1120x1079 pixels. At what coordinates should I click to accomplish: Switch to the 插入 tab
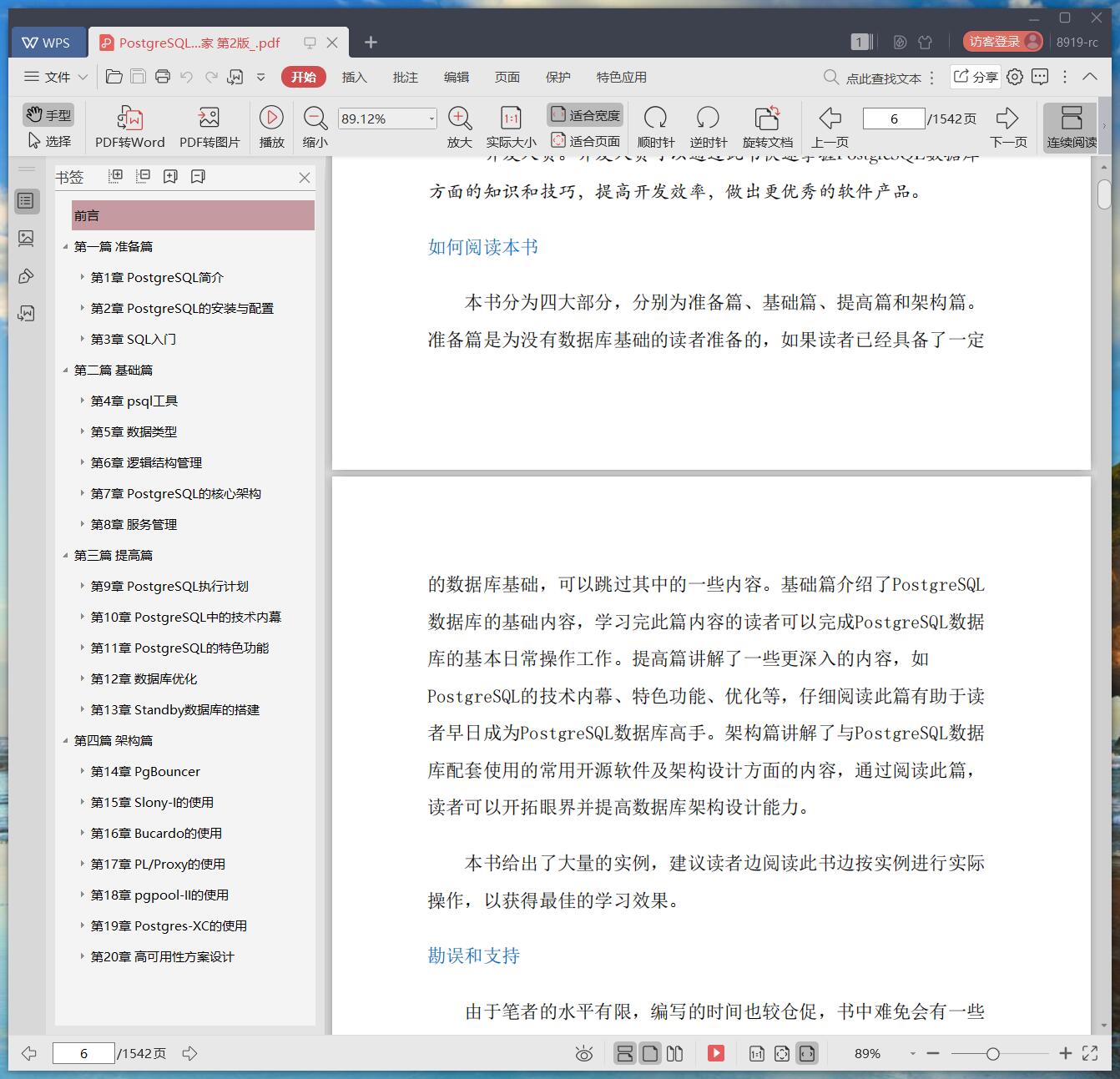[x=354, y=77]
